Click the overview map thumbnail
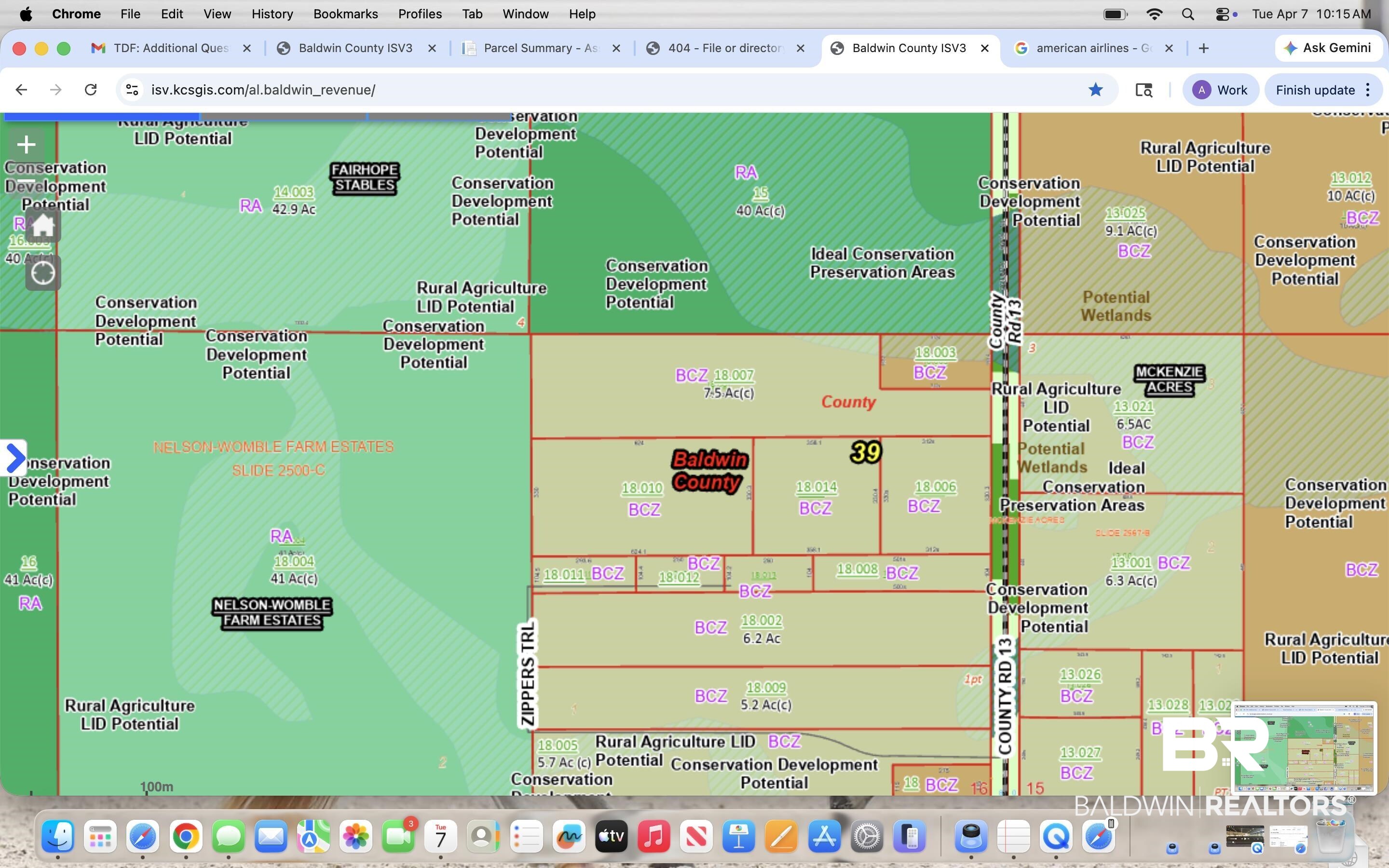 1304,746
